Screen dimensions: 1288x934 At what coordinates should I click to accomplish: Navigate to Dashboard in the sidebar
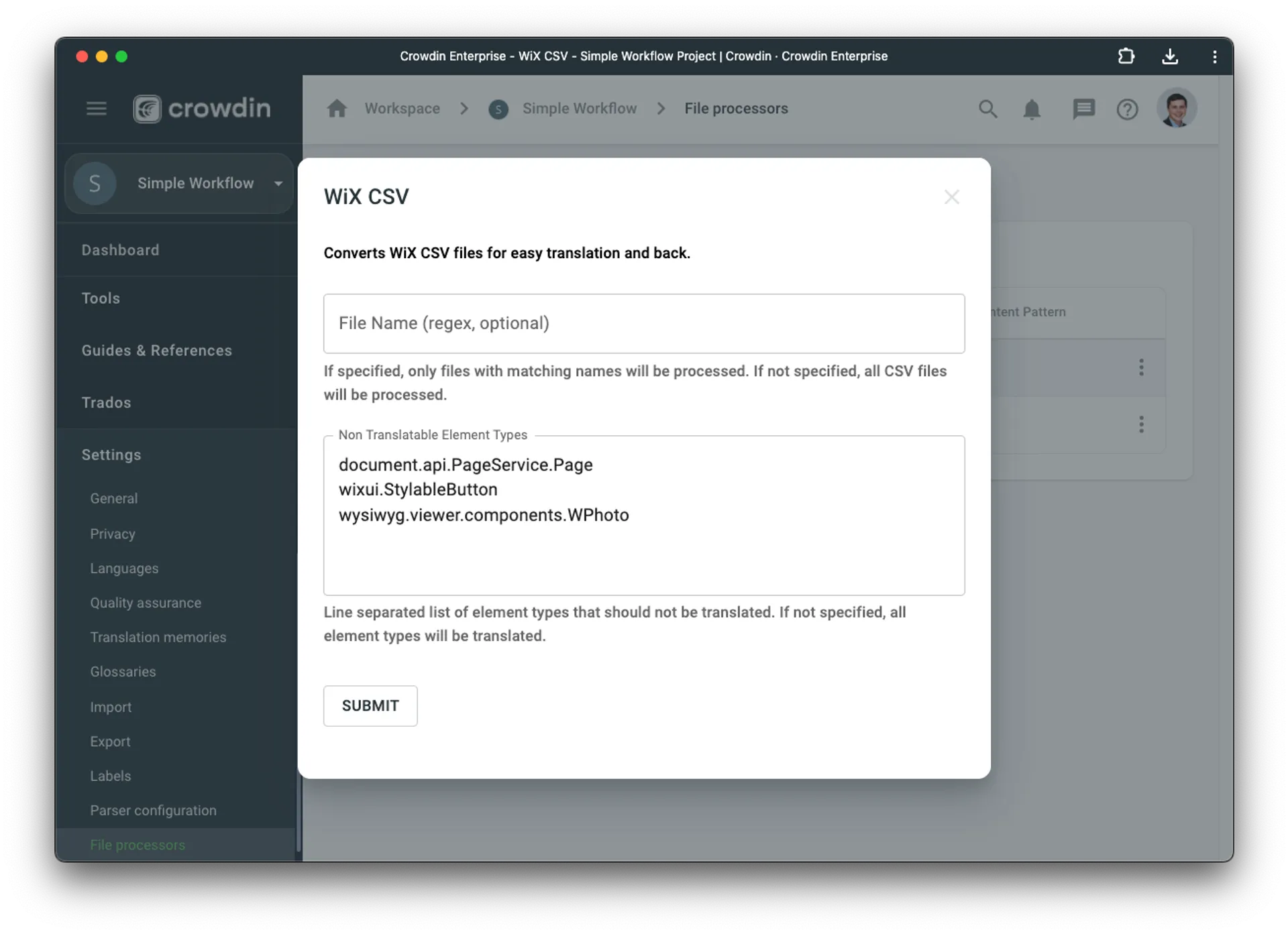coord(120,250)
